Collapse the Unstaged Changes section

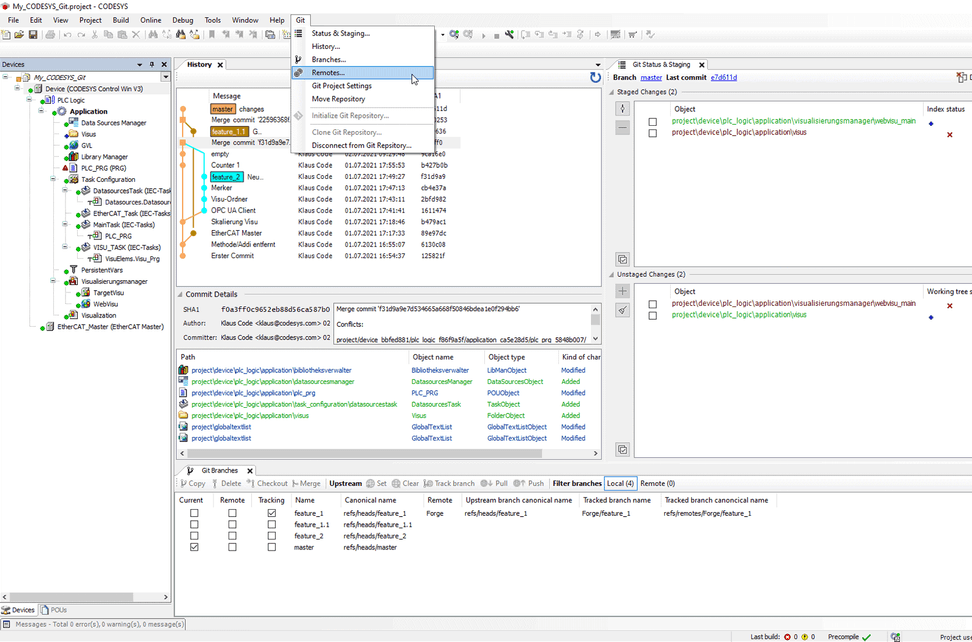pos(612,274)
